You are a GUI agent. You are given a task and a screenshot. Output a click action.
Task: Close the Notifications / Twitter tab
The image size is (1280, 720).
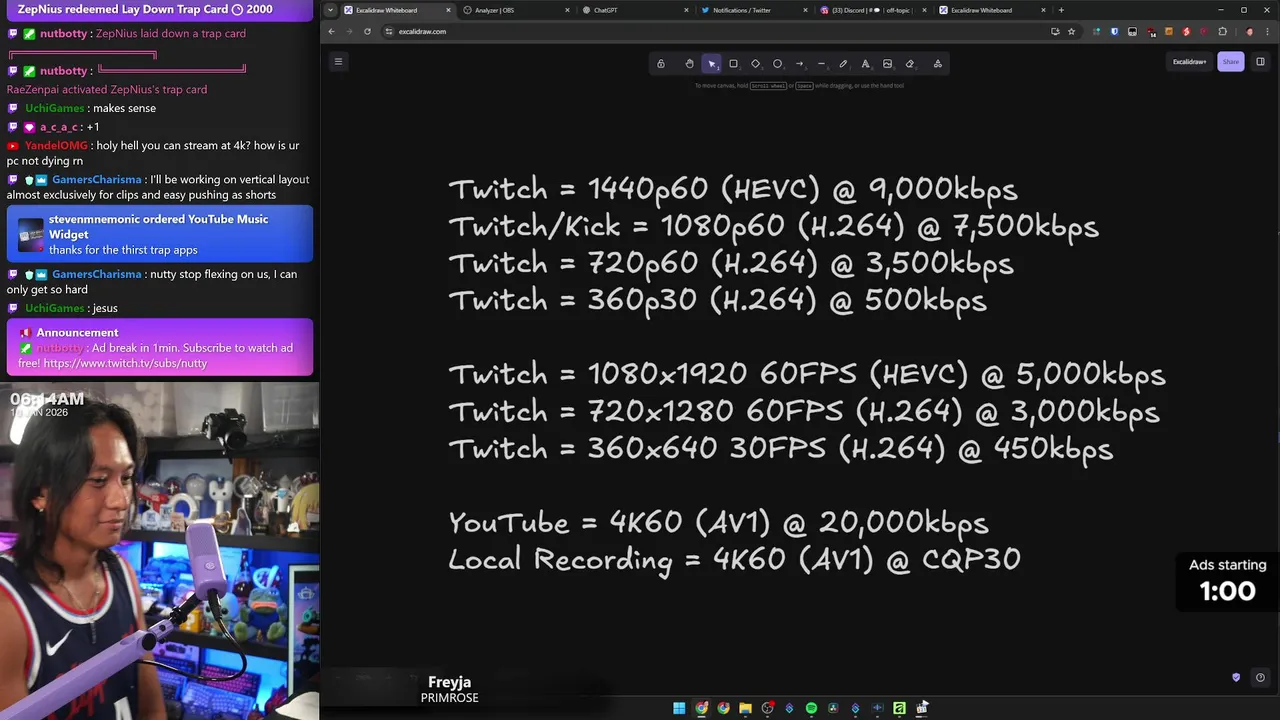click(x=805, y=10)
